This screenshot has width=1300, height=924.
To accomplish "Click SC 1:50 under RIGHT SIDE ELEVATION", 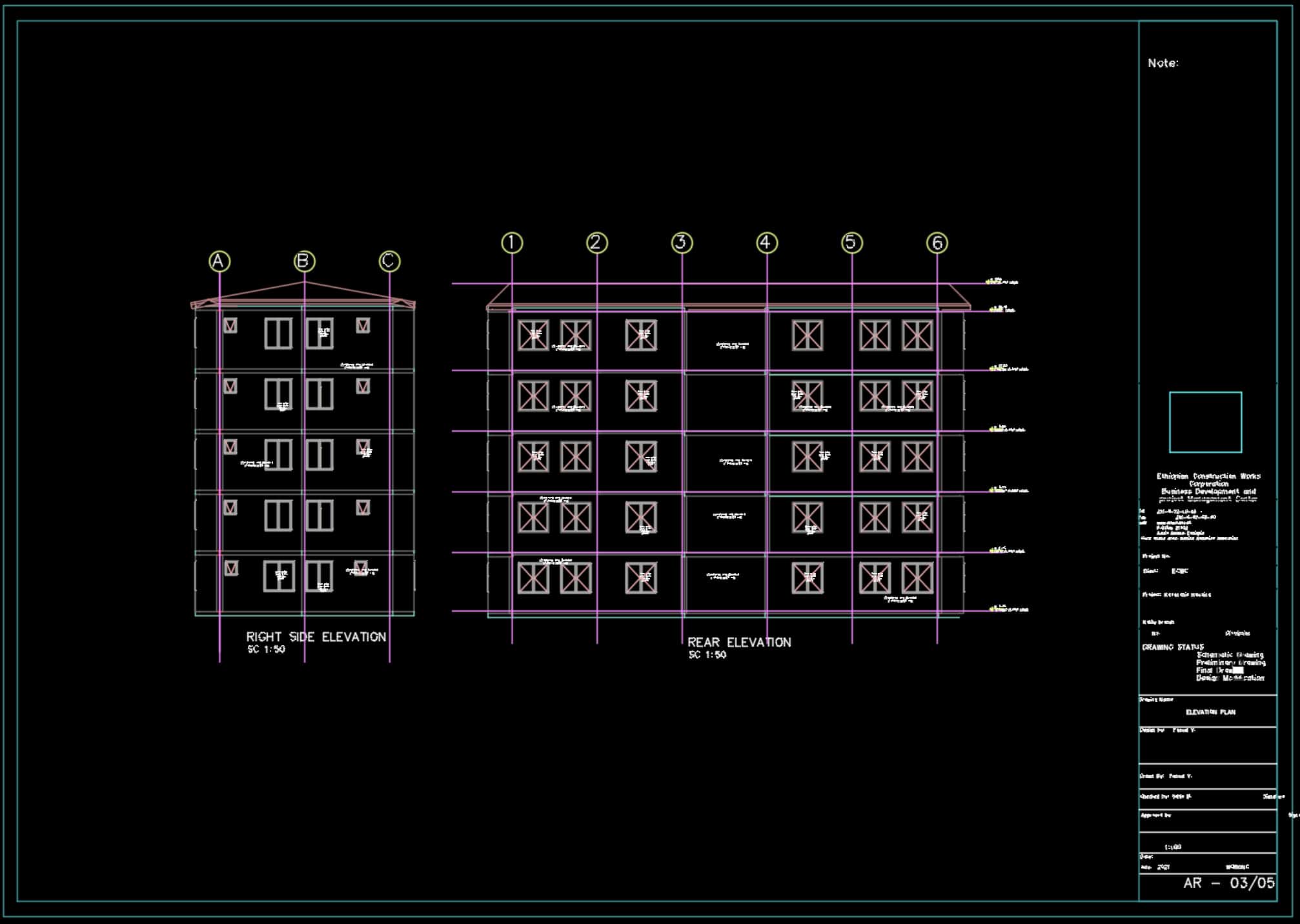I will [266, 650].
